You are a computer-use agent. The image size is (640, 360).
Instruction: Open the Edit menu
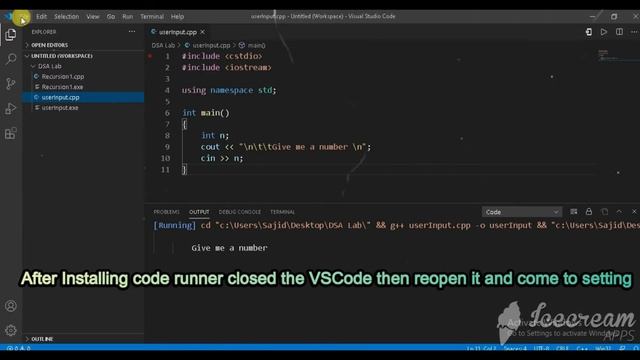pyautogui.click(x=41, y=17)
